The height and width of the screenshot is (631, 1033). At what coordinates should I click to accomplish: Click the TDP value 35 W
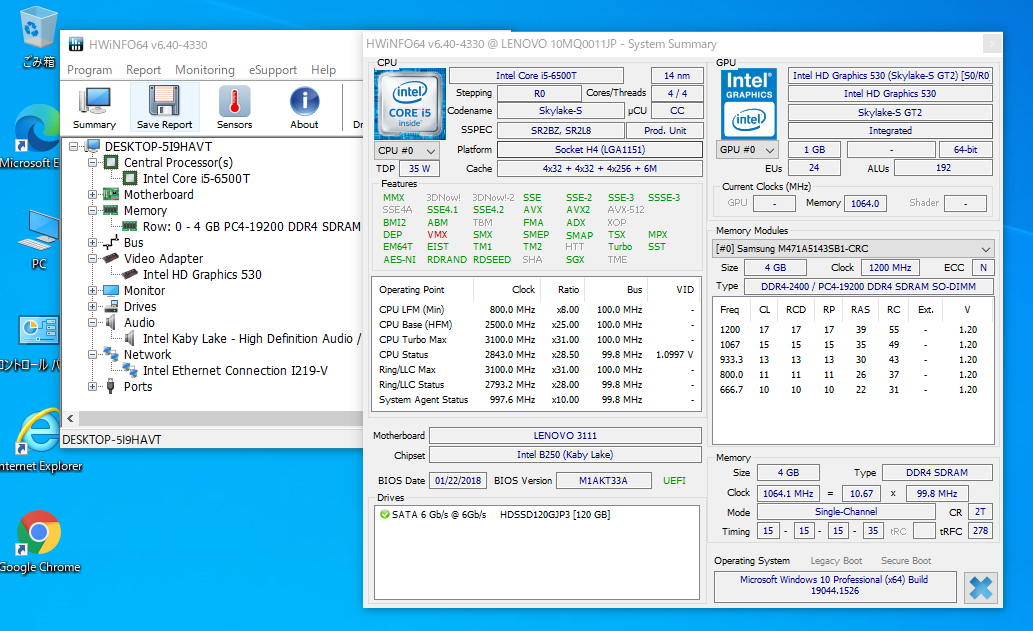(419, 169)
